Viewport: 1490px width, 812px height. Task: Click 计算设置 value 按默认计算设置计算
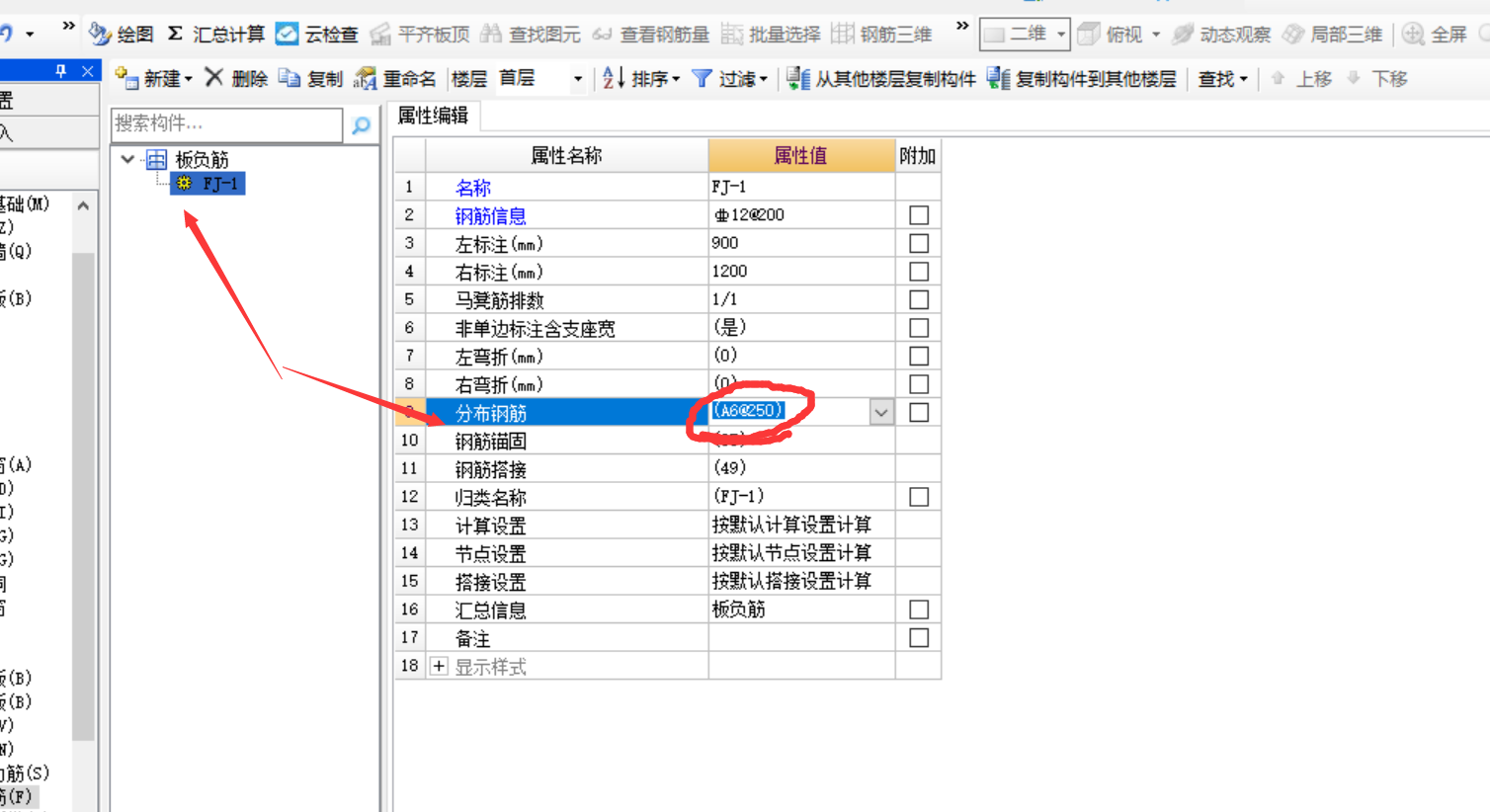[x=801, y=525]
